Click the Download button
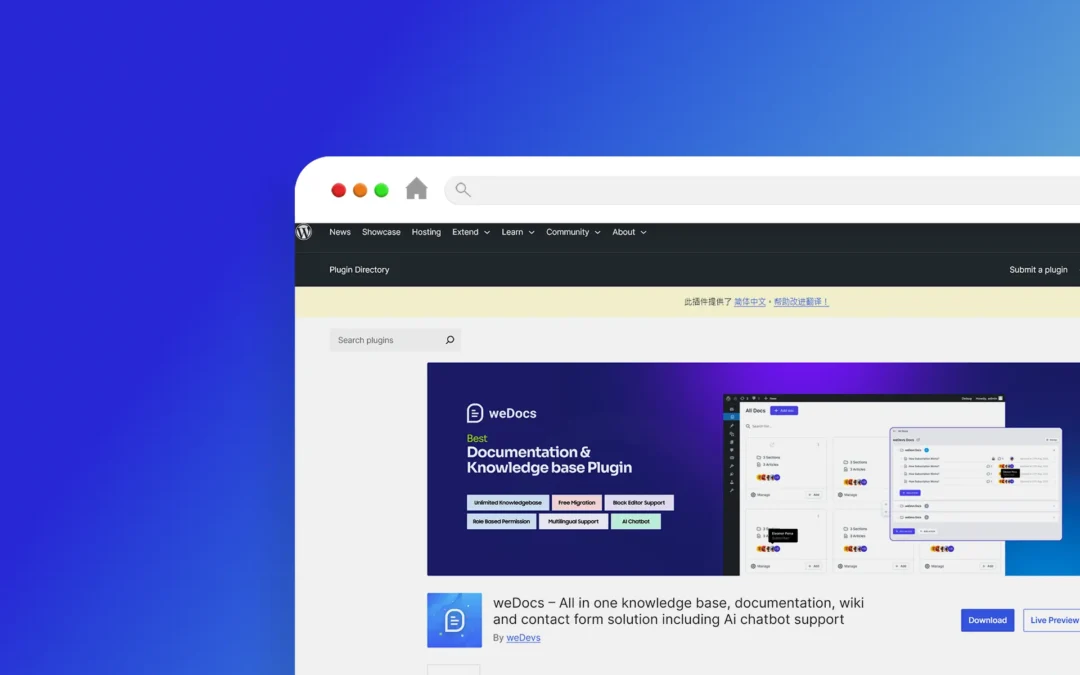The image size is (1080, 675). tap(987, 620)
